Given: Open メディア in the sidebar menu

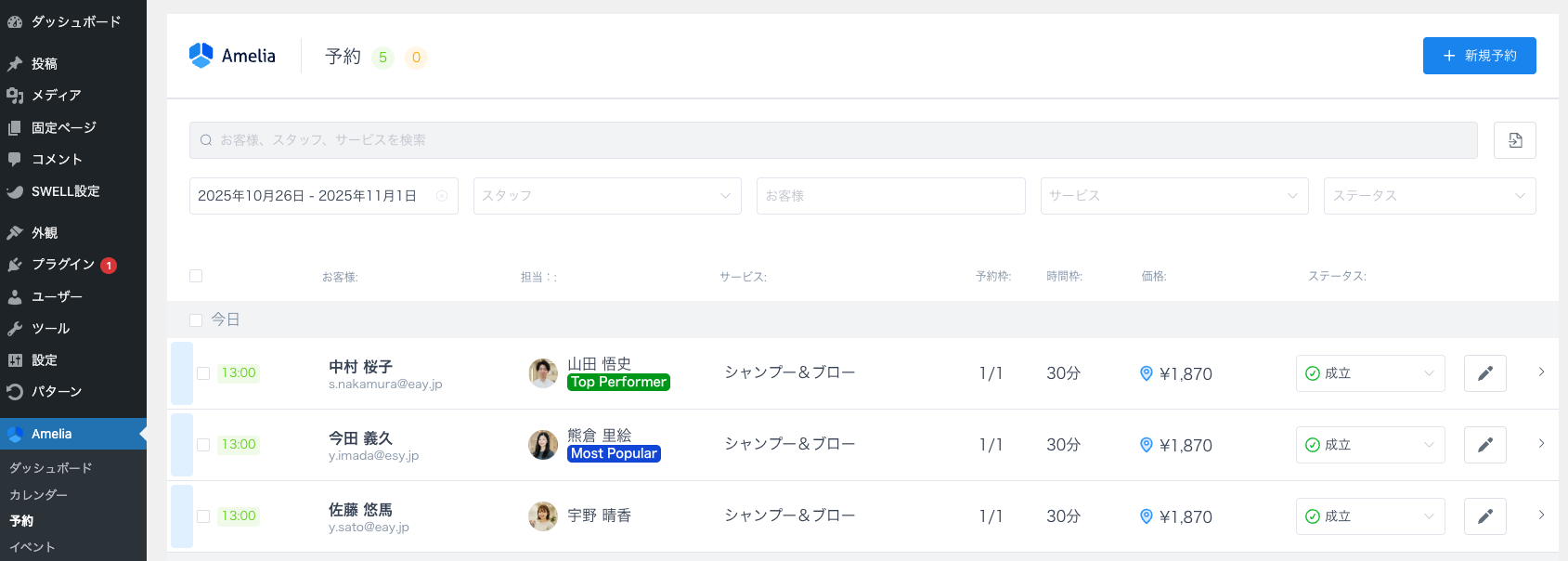Looking at the screenshot, I should (56, 96).
